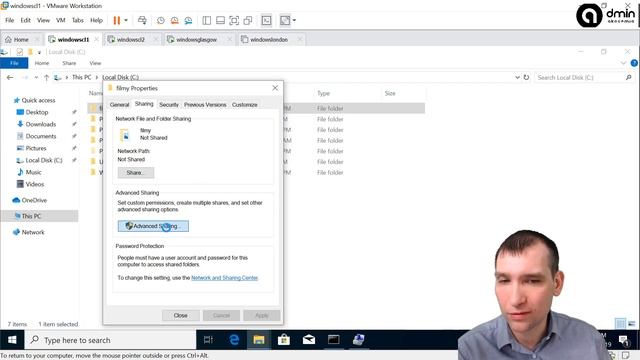Click the Windows Start button
Screen dimensions: 640x360
coord(12,340)
